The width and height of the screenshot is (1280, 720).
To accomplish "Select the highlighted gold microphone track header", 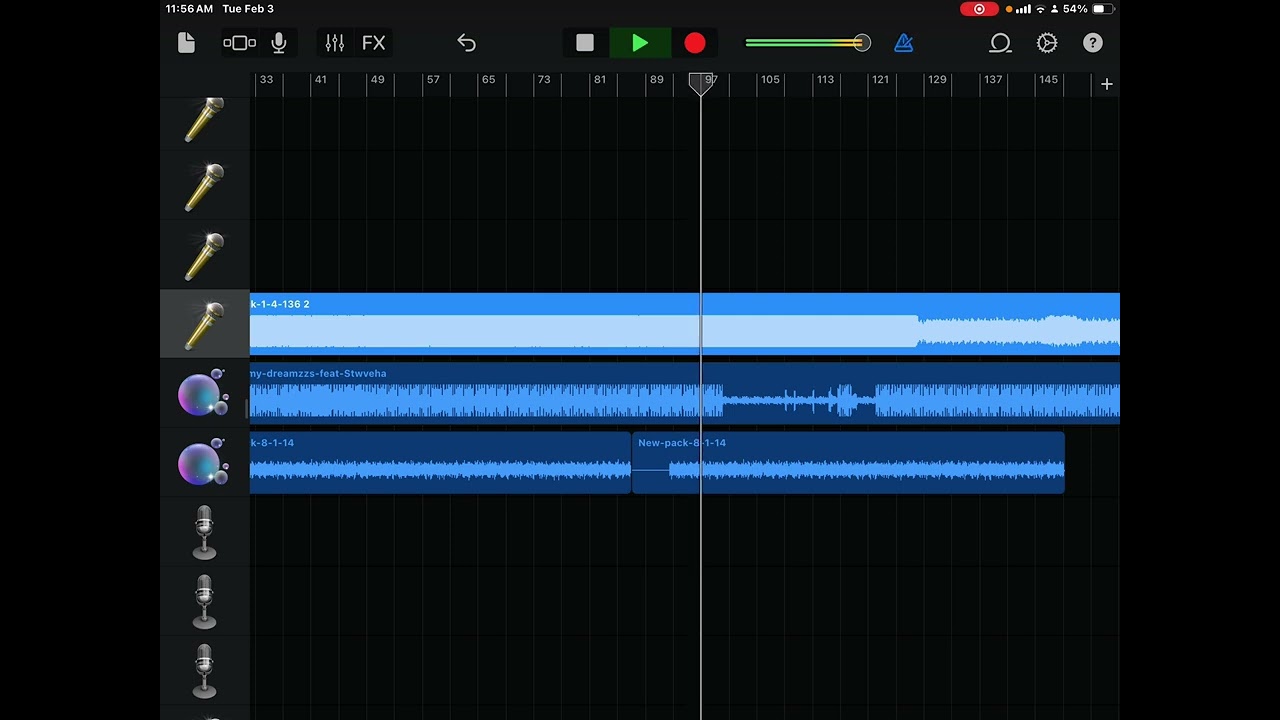I will 204,325.
